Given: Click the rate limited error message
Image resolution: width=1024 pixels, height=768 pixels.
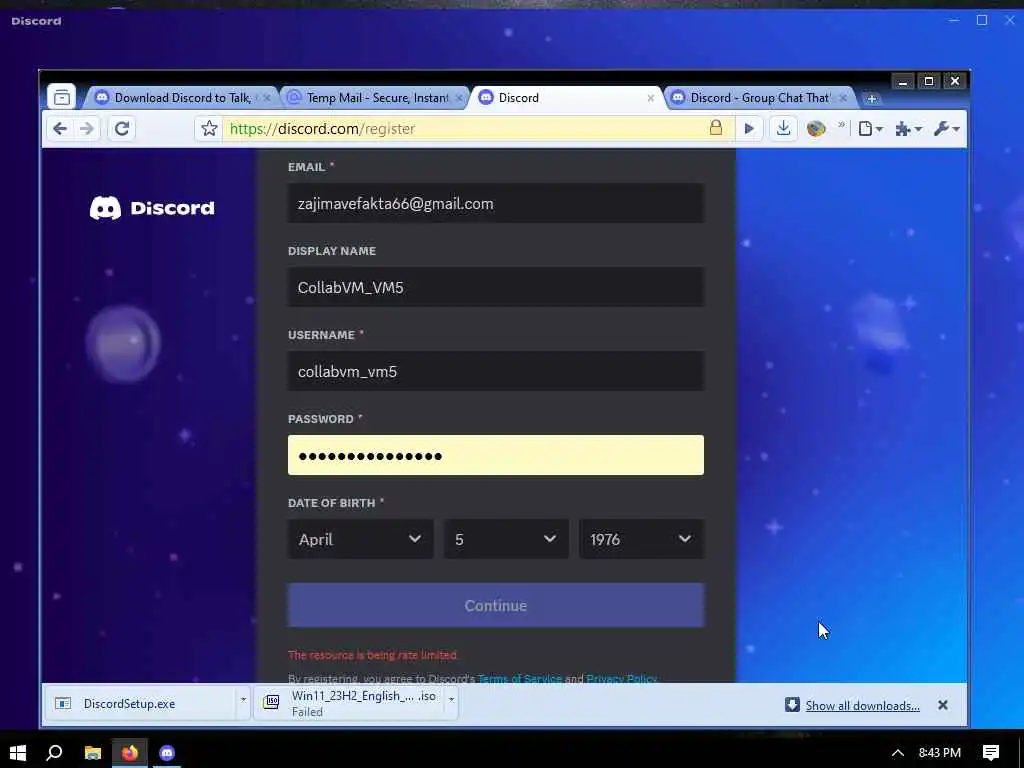Looking at the screenshot, I should pyautogui.click(x=372, y=654).
